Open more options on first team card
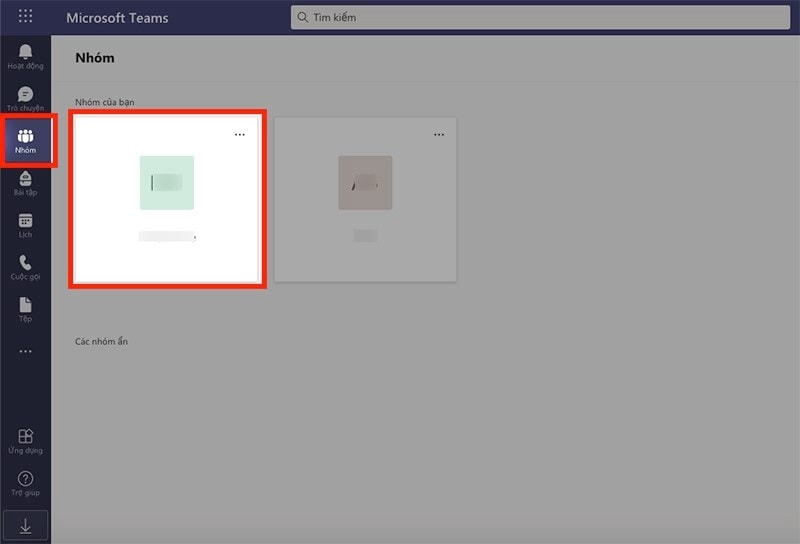Viewport: 800px width, 544px height. tap(239, 135)
